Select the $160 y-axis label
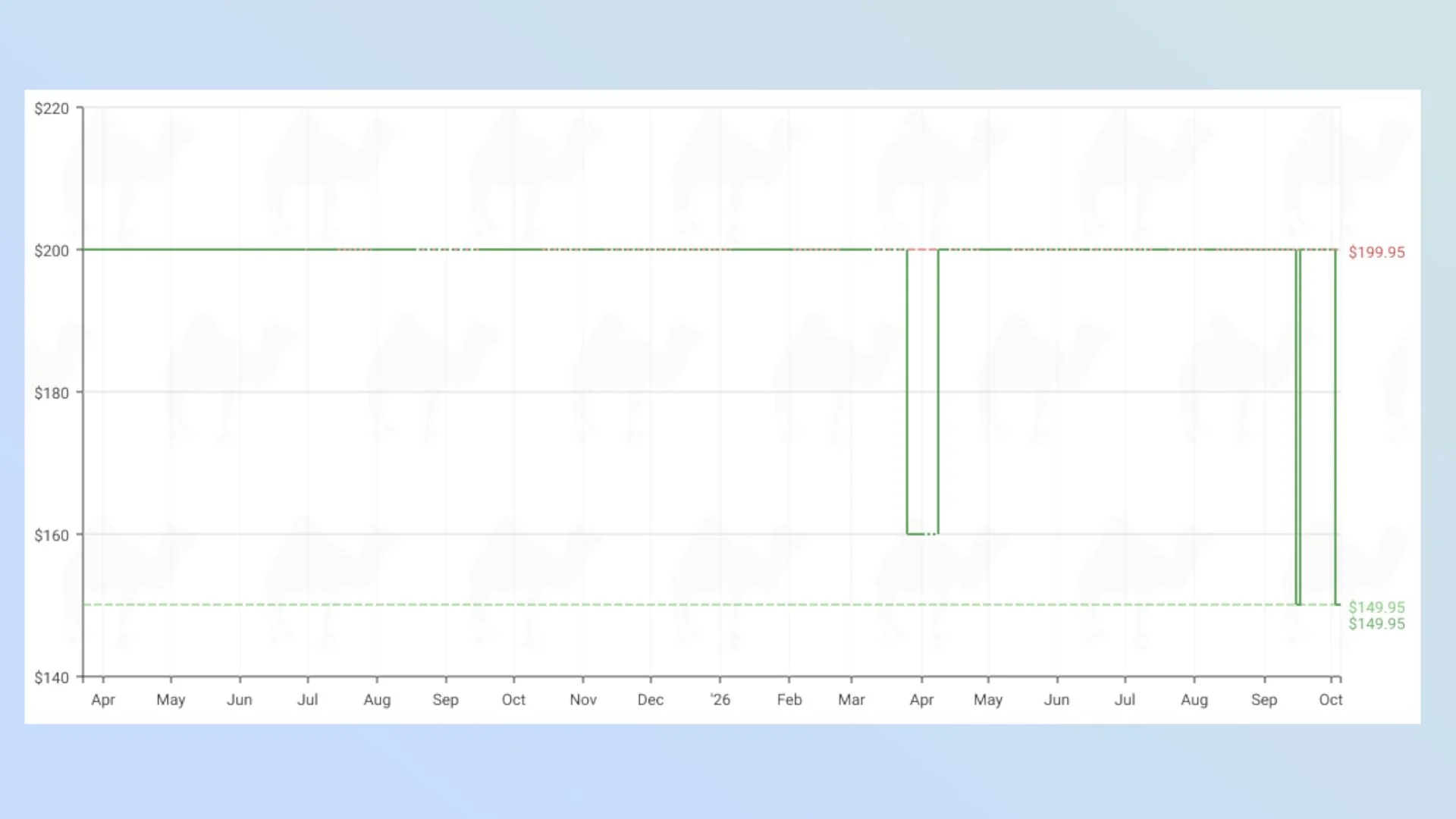This screenshot has height=819, width=1456. (52, 535)
